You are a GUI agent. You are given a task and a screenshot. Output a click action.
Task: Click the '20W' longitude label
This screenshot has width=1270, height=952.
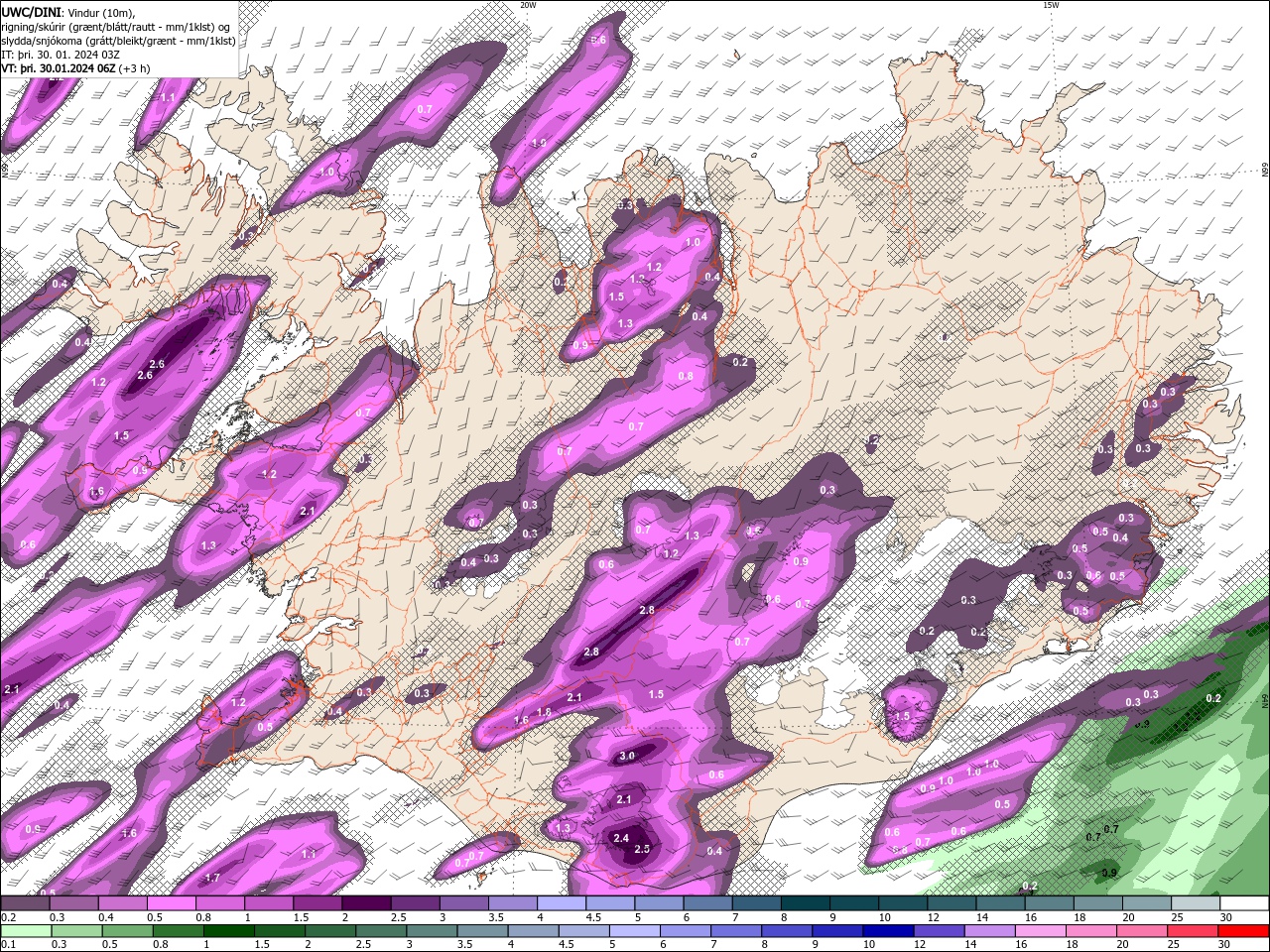click(x=528, y=5)
